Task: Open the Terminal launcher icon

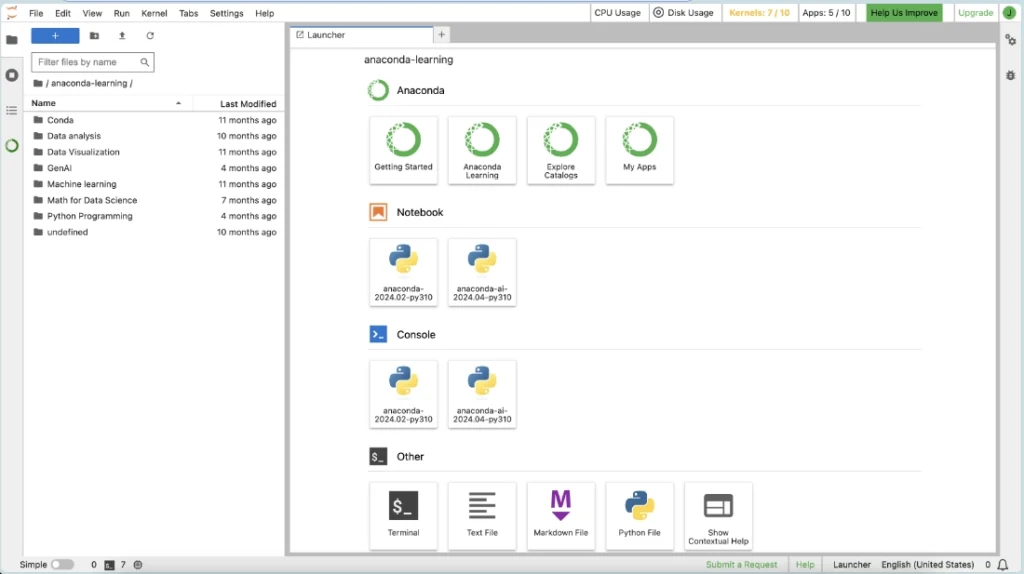Action: point(403,515)
